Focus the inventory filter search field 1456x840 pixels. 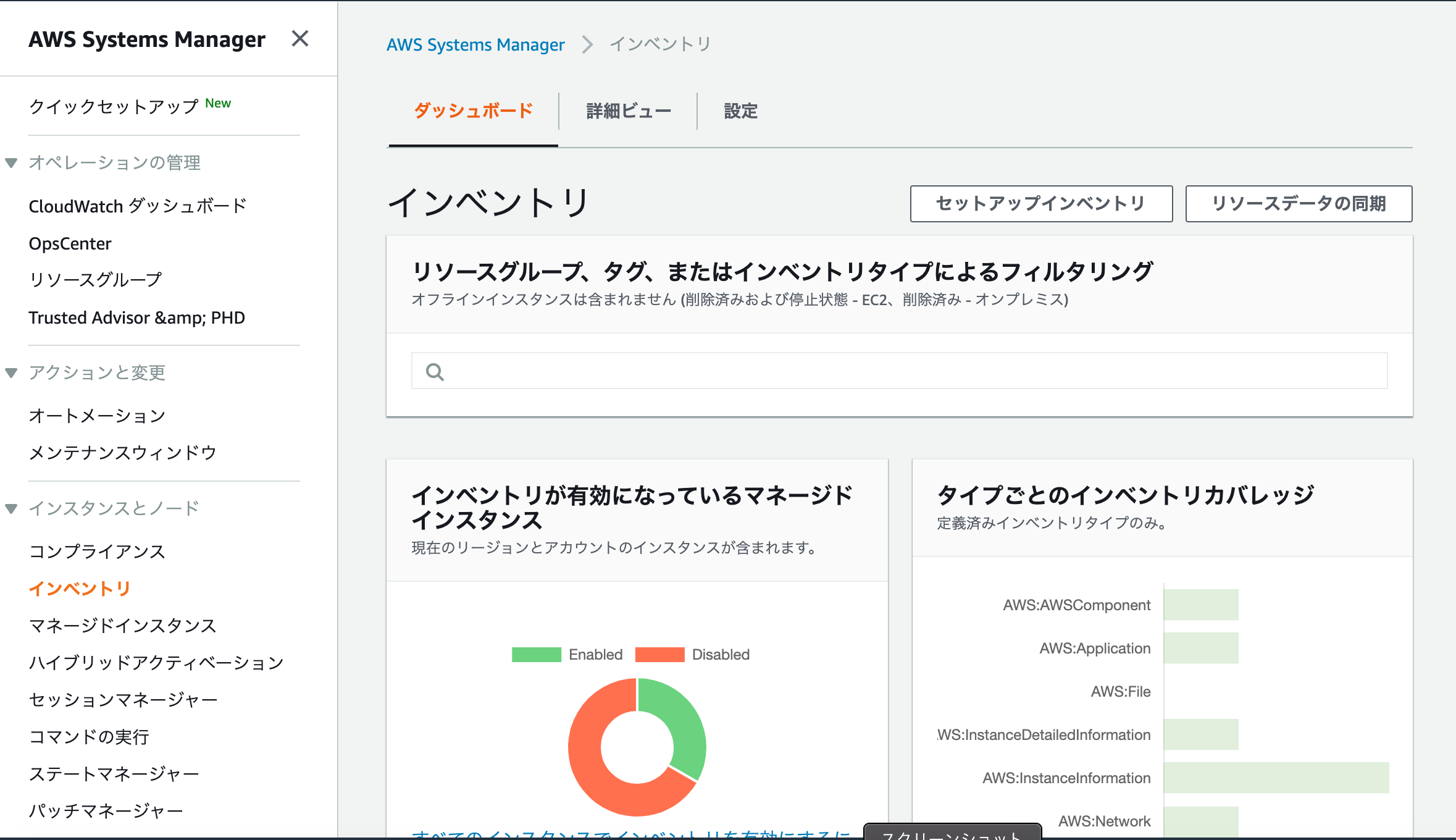click(x=899, y=371)
